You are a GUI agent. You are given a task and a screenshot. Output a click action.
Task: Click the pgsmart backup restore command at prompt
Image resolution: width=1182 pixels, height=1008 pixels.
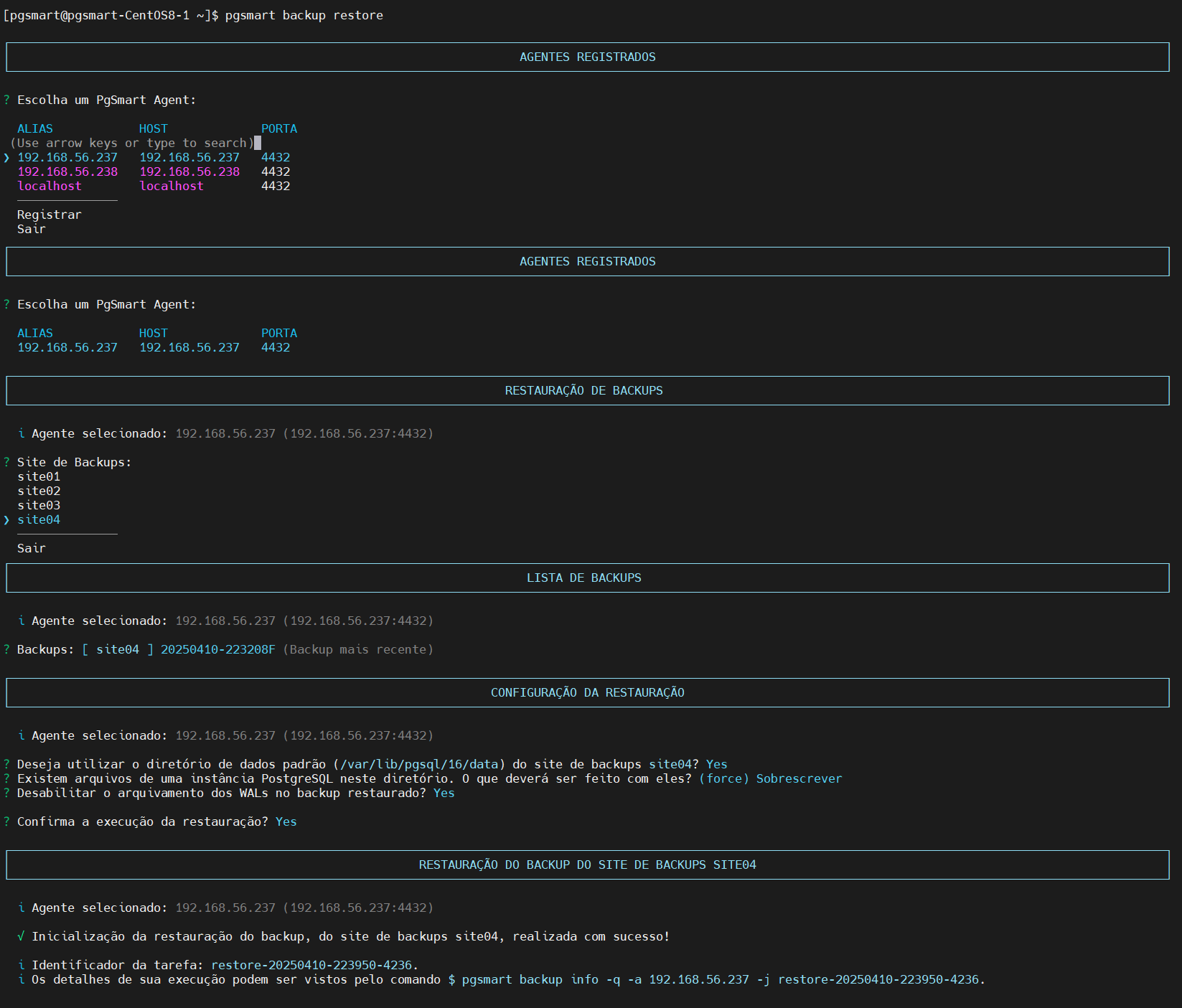304,15
